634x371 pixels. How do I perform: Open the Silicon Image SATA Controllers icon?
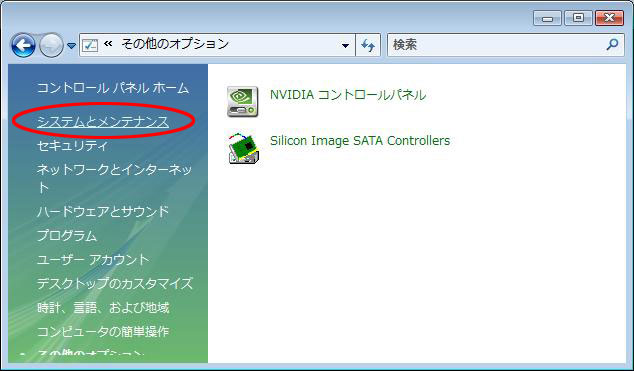coord(243,148)
